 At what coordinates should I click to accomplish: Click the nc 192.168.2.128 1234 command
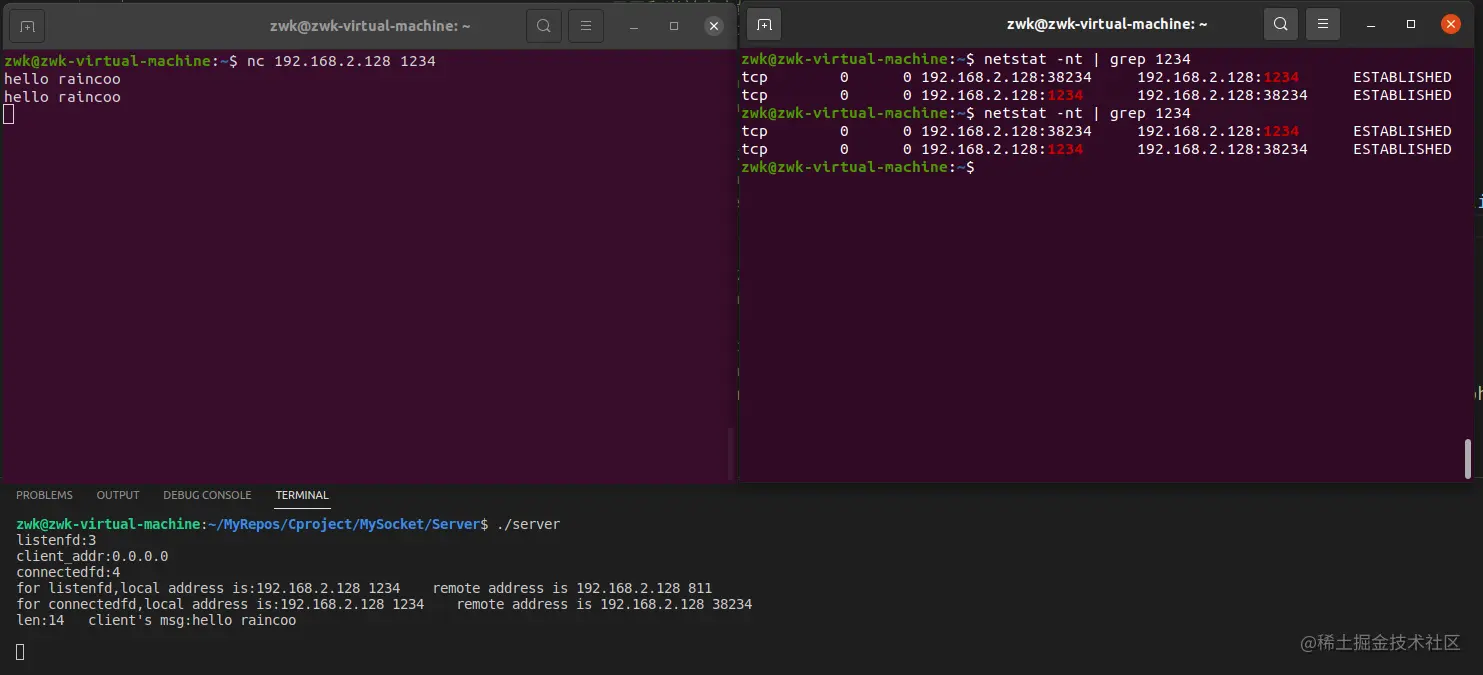pos(341,61)
